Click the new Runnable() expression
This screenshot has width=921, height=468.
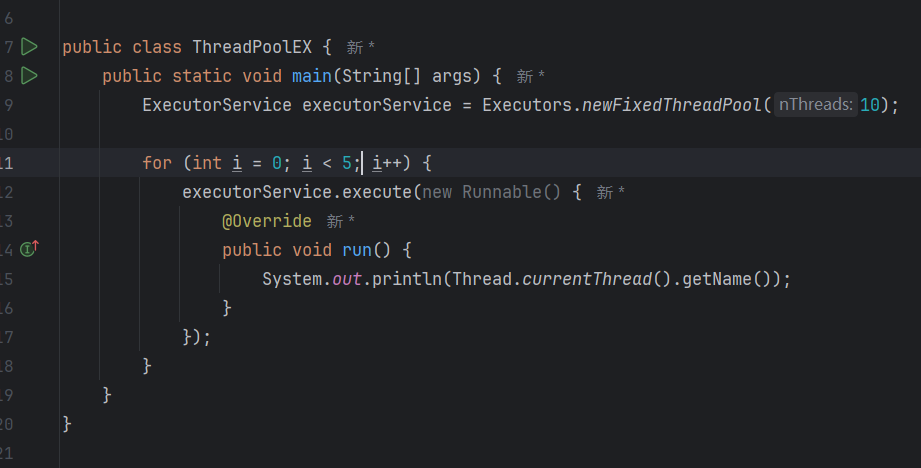[x=492, y=192]
